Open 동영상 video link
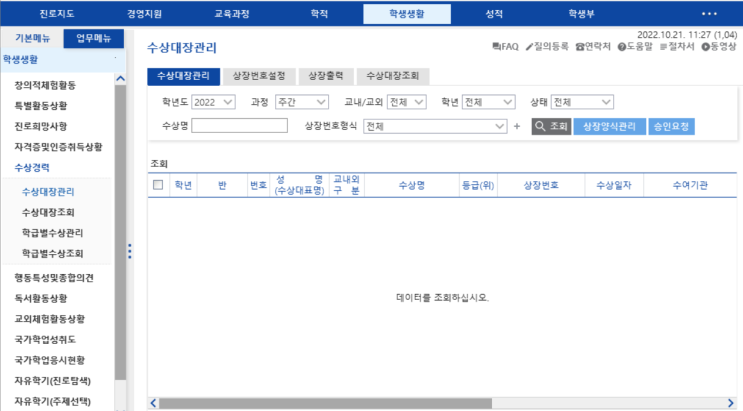 [x=719, y=46]
